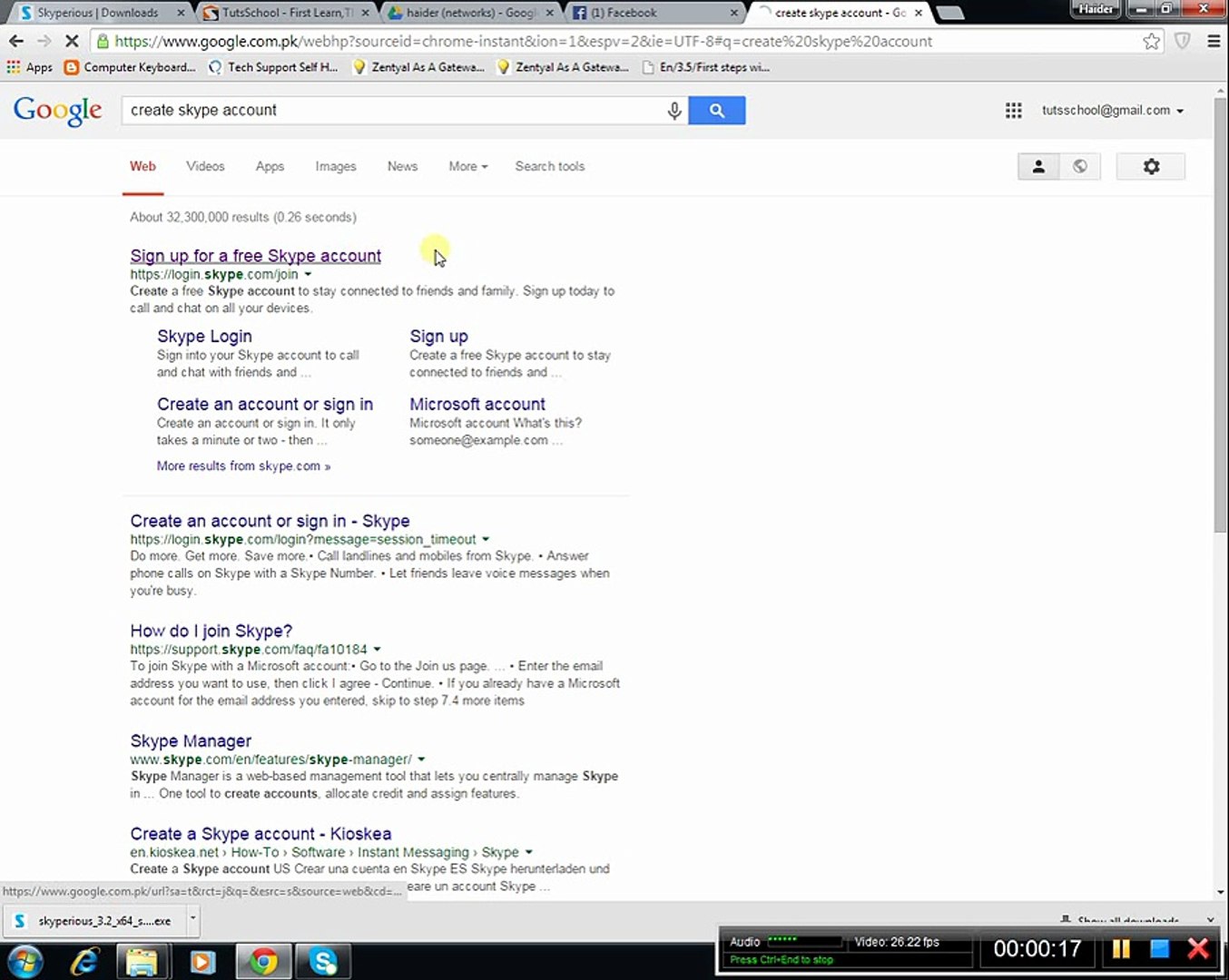This screenshot has height=980, width=1229.
Task: Open Computer Keyboard bookmark
Action: [x=130, y=67]
